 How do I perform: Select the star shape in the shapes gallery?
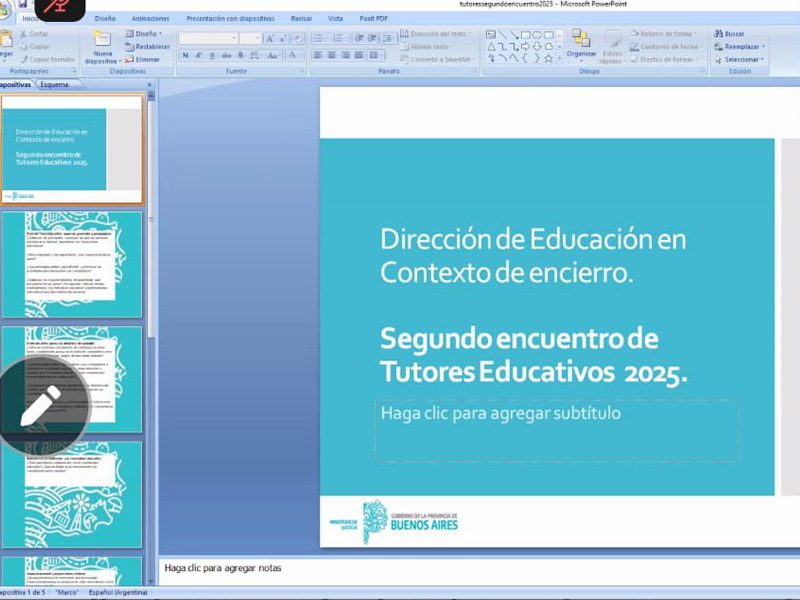click(549, 58)
